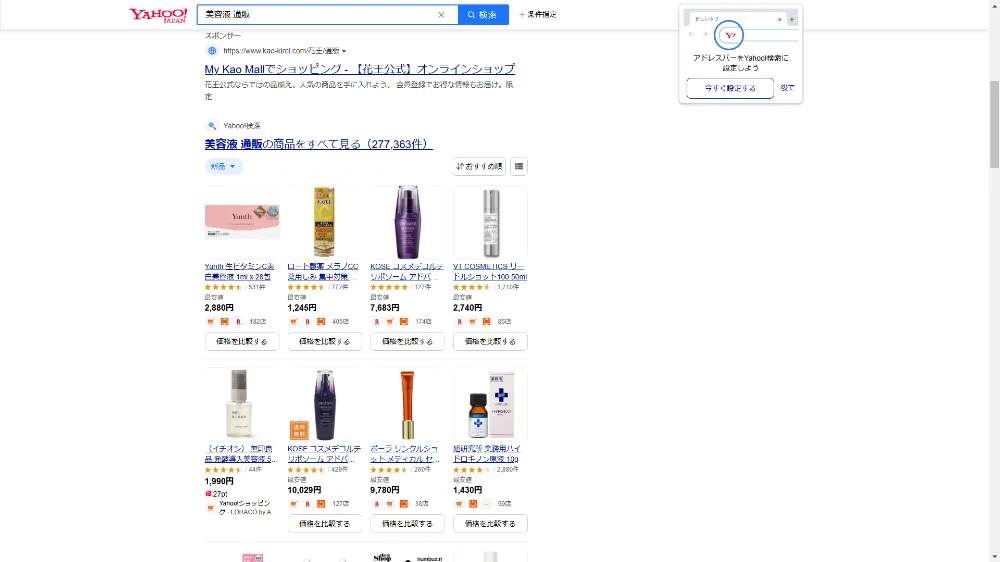
Task: Click Yahoo cart store icon under 9,780円
Action: point(390,504)
